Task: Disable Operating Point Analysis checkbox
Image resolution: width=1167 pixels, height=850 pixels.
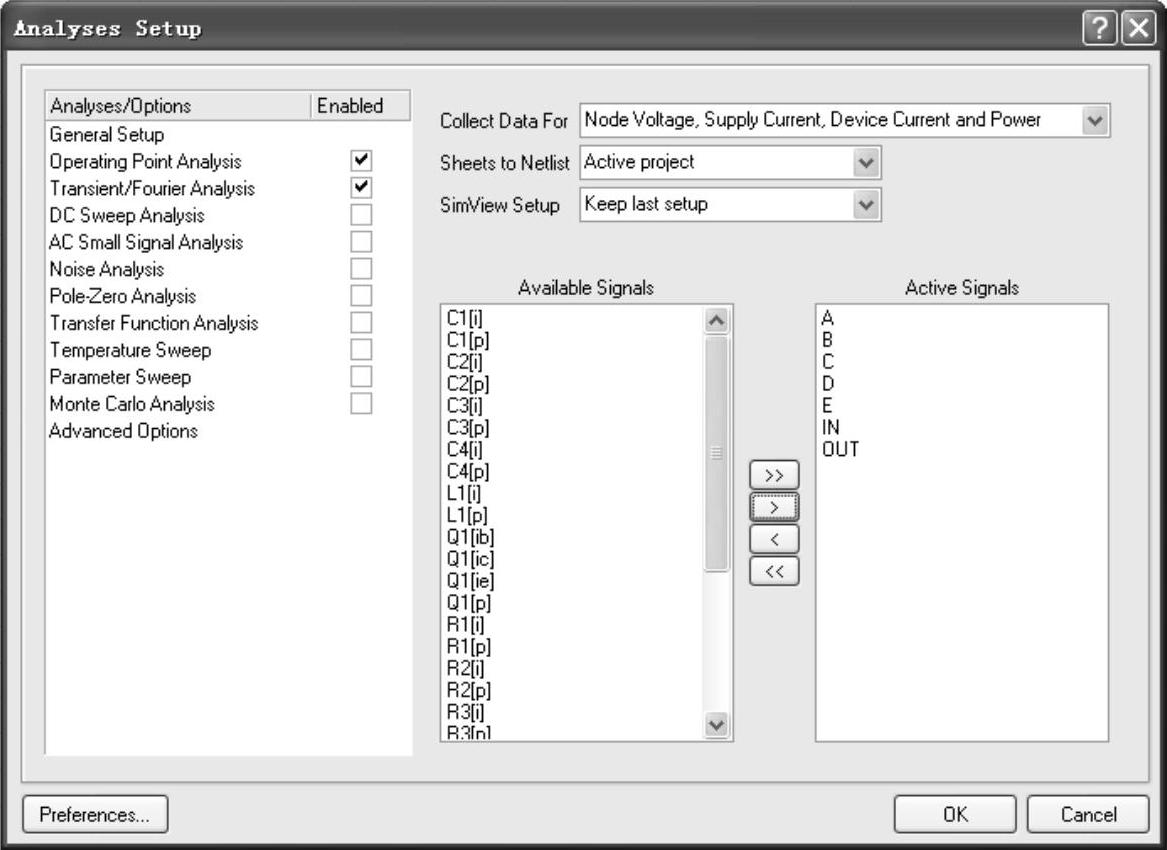Action: [x=361, y=160]
